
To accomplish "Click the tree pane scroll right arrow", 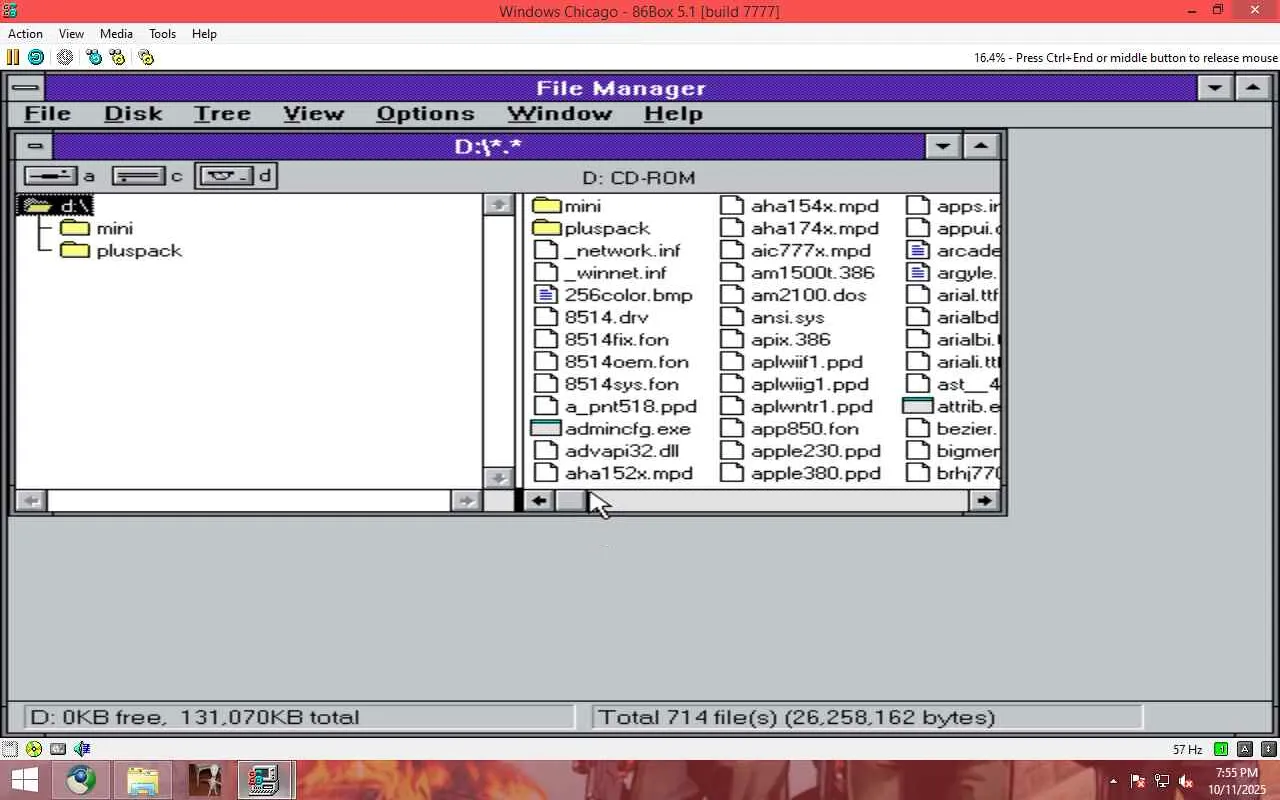I will coord(466,500).
